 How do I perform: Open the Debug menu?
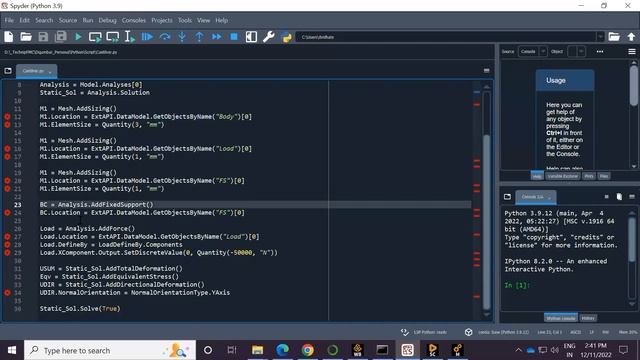[107, 20]
